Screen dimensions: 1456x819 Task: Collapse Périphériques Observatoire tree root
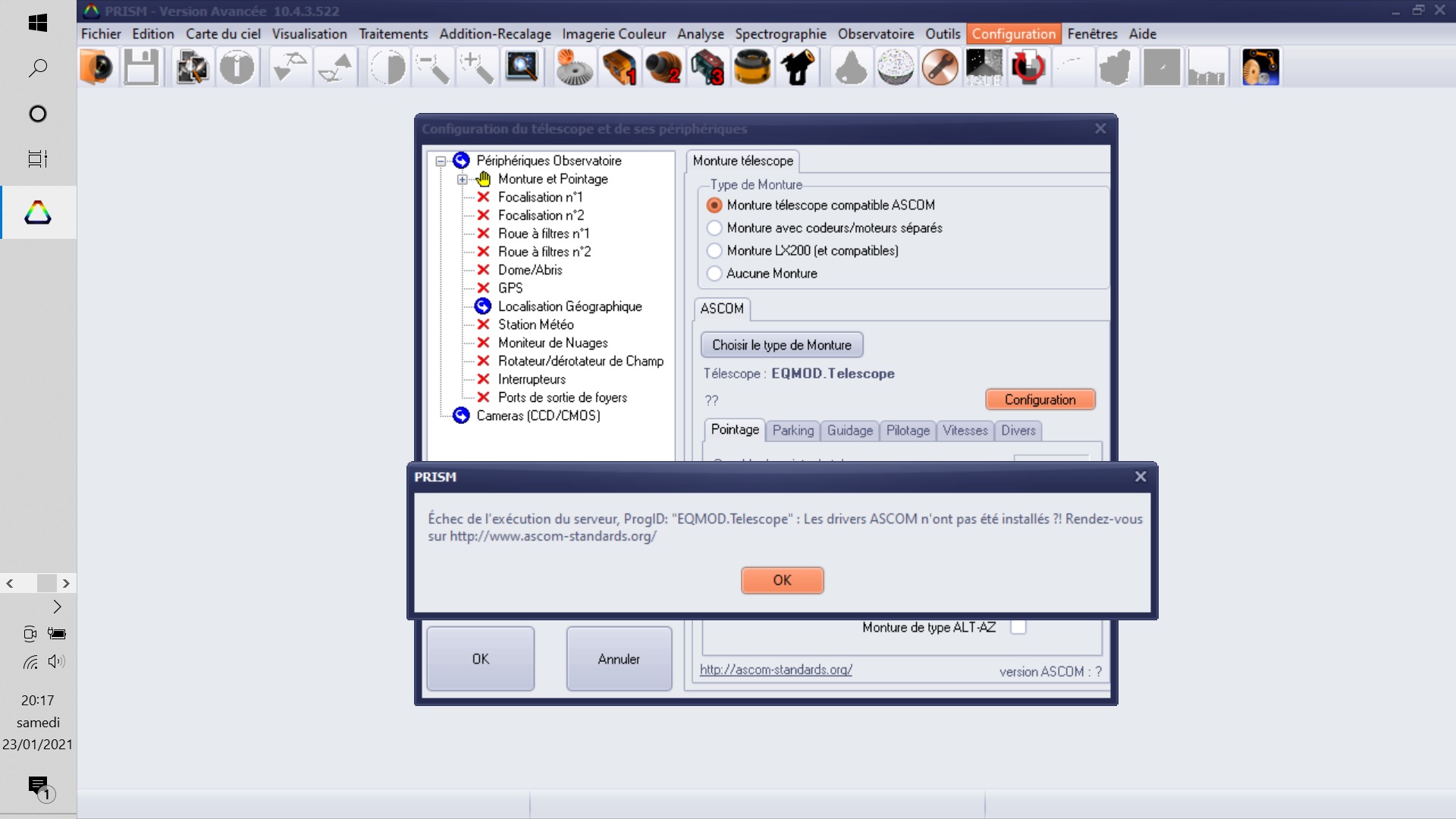(x=441, y=162)
